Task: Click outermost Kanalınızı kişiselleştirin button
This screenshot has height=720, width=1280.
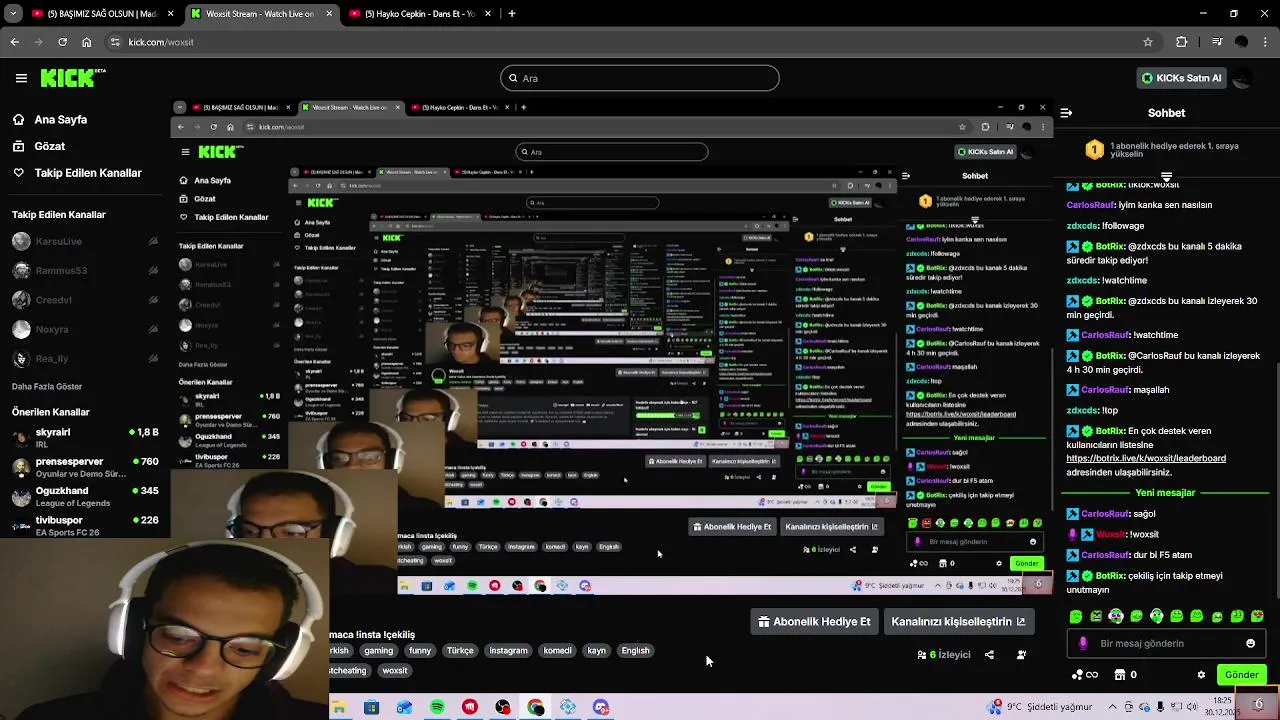Action: tap(958, 622)
